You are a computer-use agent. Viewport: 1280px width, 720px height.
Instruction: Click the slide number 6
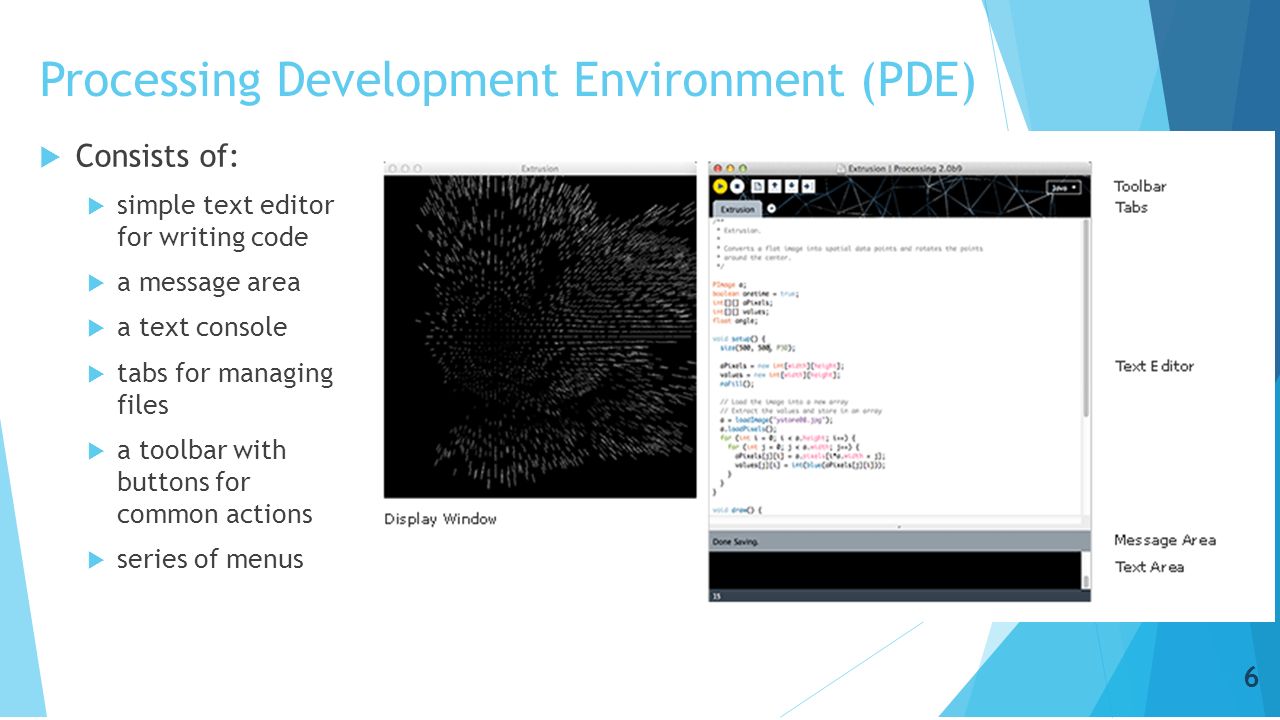tap(1251, 678)
